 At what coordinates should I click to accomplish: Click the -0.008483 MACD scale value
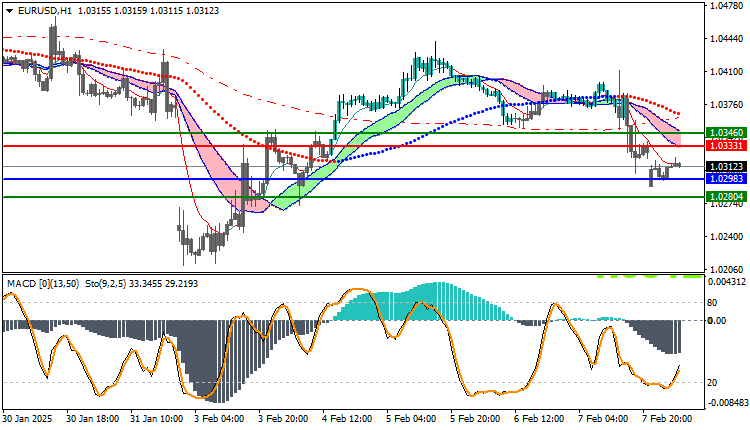click(727, 403)
